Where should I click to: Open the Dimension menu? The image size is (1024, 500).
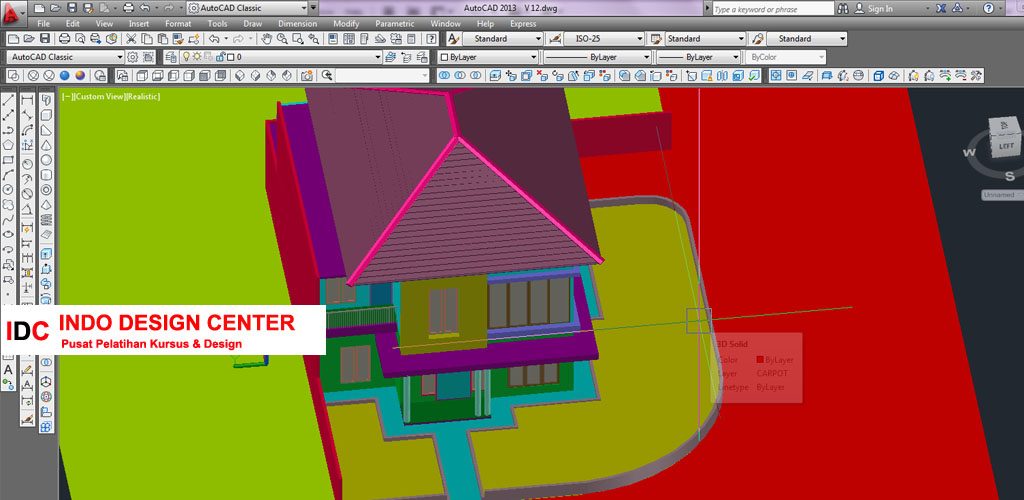coord(297,23)
